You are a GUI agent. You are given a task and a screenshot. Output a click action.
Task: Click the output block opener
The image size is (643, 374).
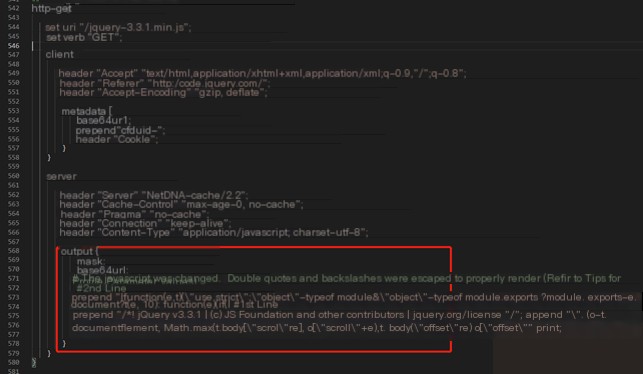point(80,251)
